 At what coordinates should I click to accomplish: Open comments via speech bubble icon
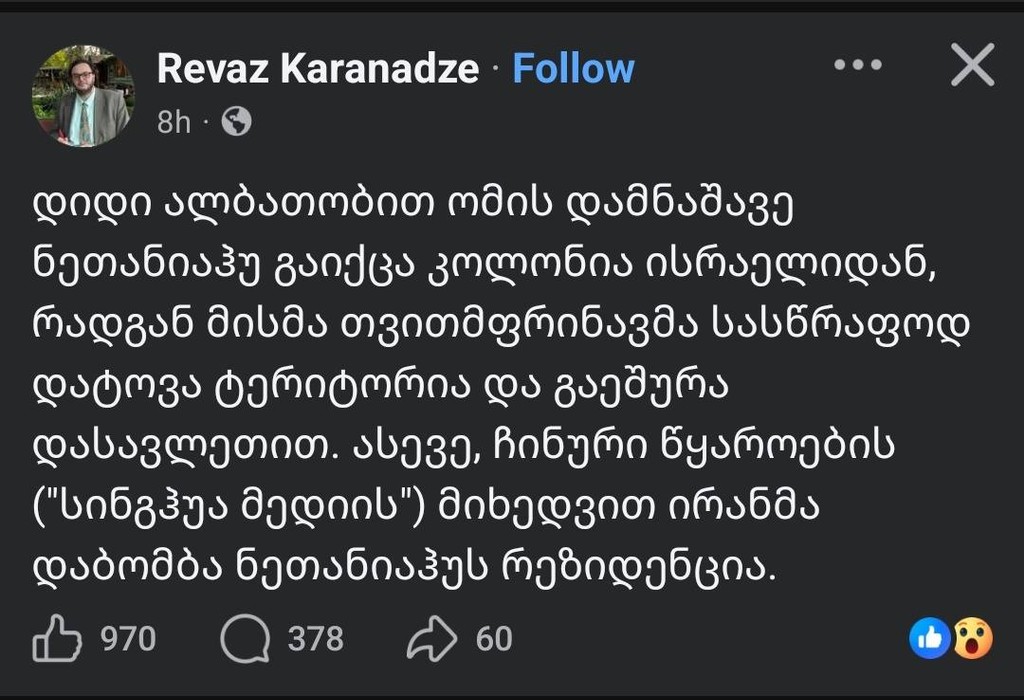point(244,638)
